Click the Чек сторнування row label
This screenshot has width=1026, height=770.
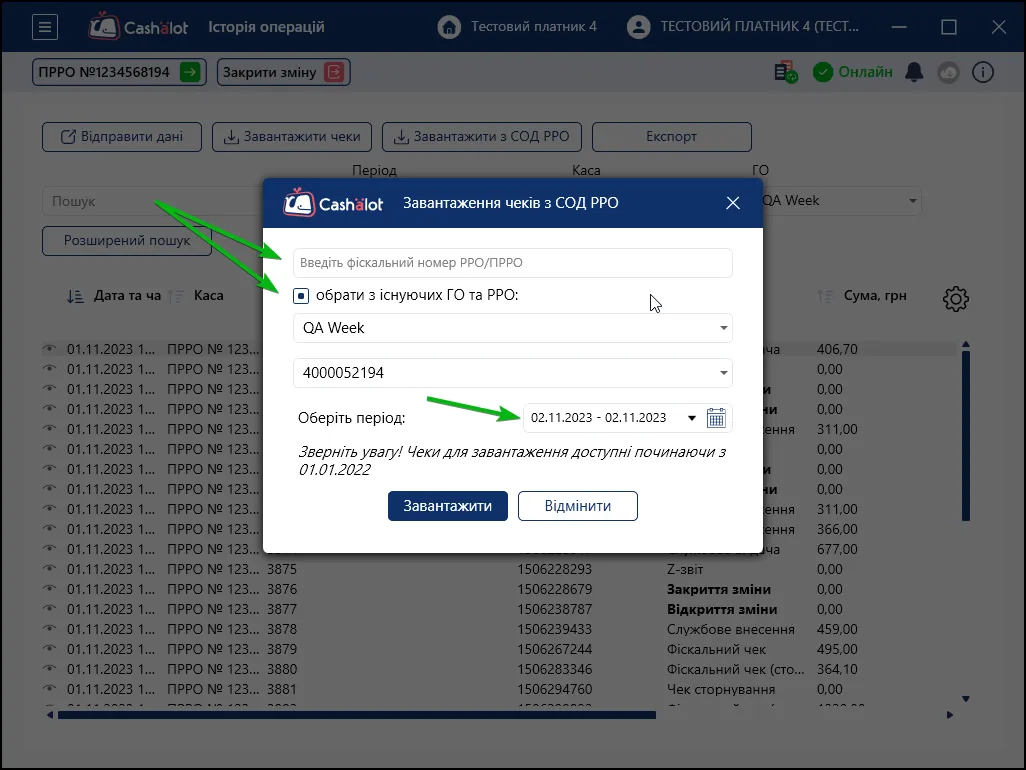(x=720, y=690)
